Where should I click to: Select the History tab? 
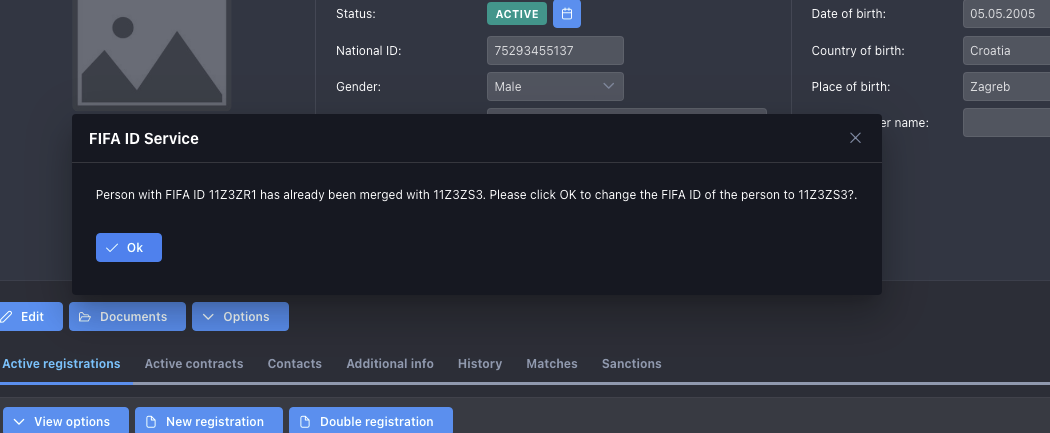[480, 364]
